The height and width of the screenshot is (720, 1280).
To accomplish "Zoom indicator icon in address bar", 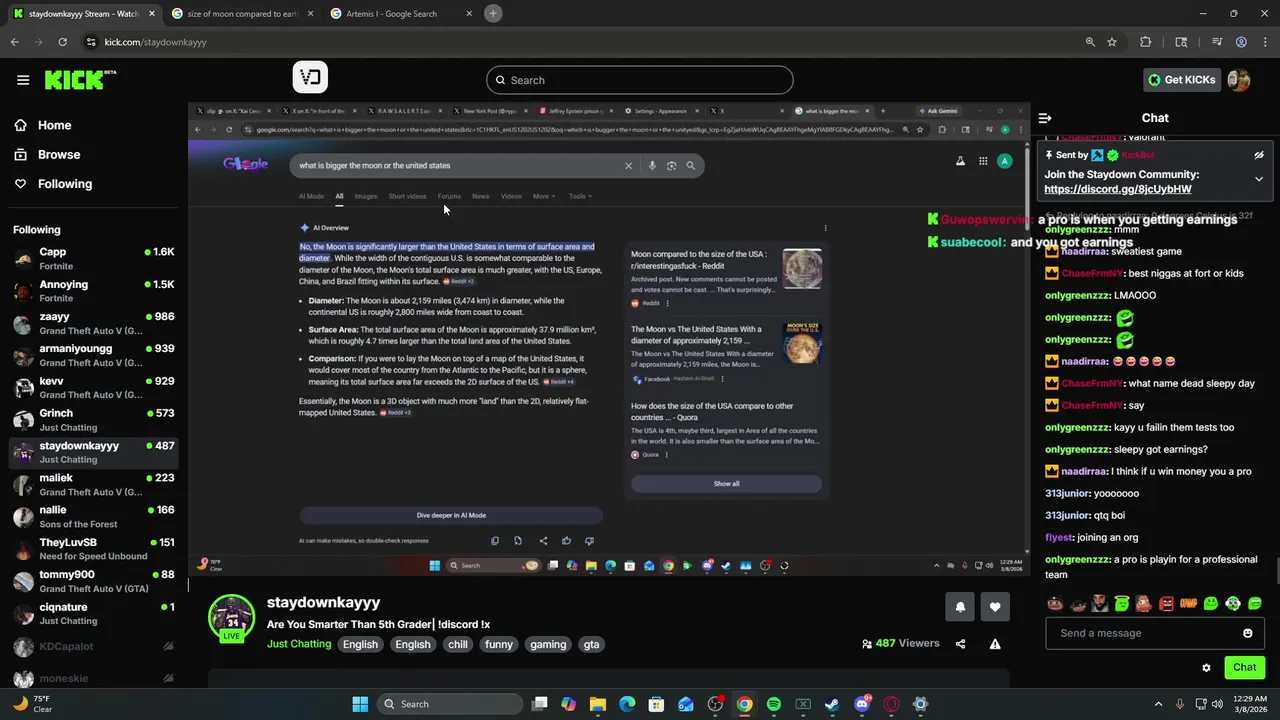I will [x=1090, y=42].
